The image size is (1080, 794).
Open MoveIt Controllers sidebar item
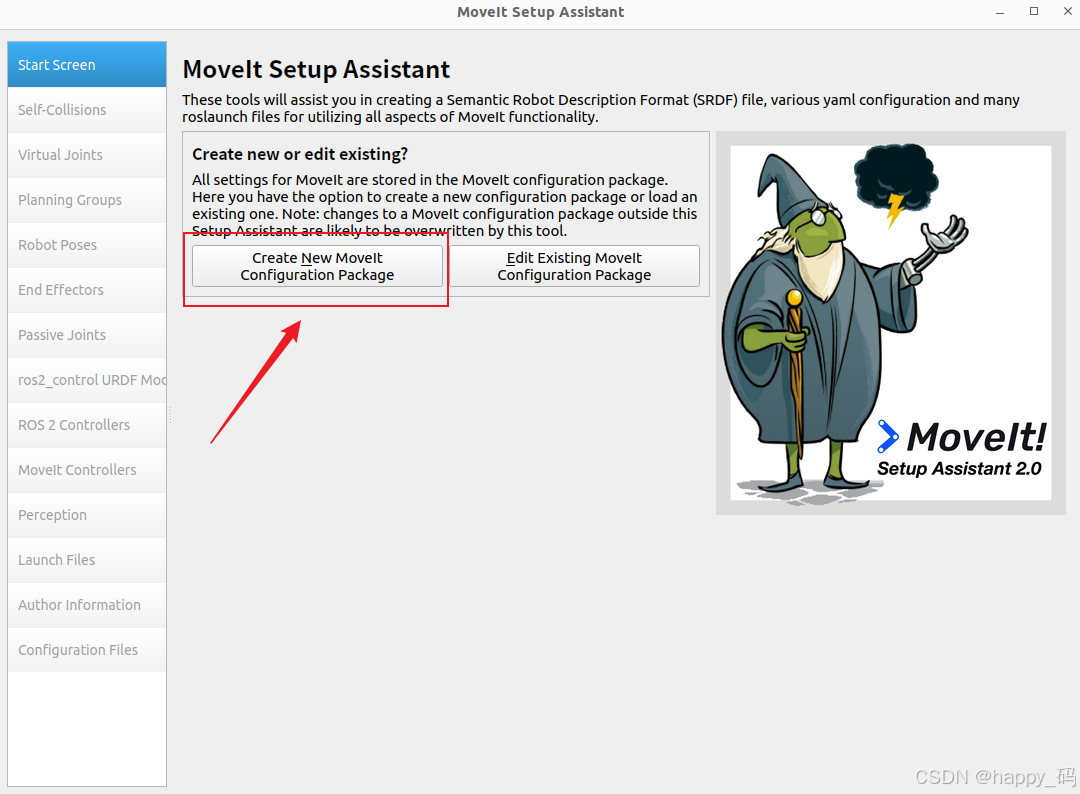(x=87, y=470)
